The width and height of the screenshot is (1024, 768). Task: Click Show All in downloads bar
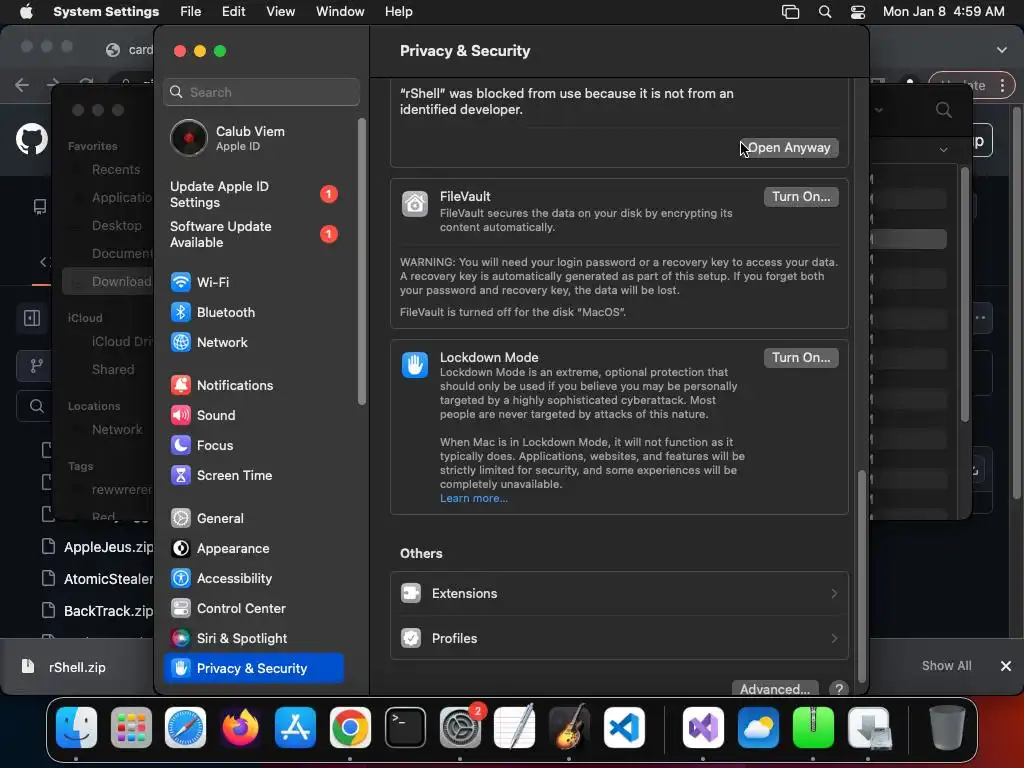[x=946, y=665]
